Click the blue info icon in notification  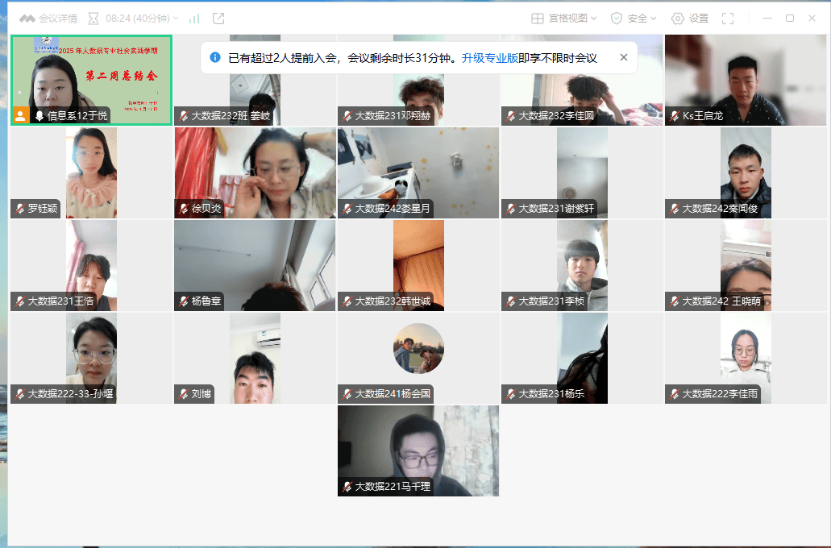point(215,58)
